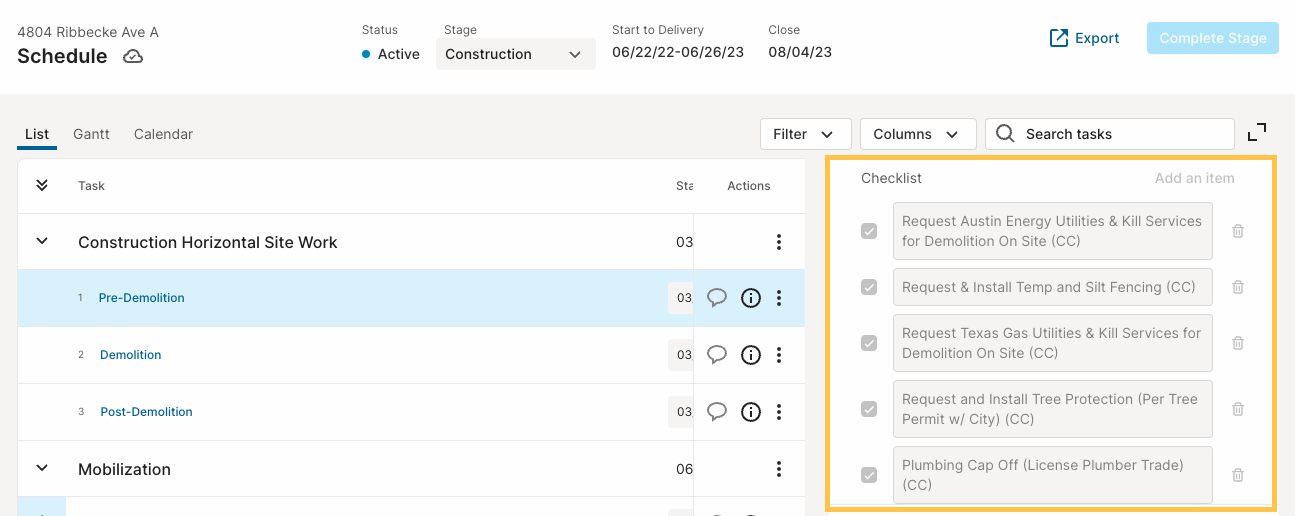Open comments for Pre-Demolition task
The width and height of the screenshot is (1295, 516).
[717, 298]
